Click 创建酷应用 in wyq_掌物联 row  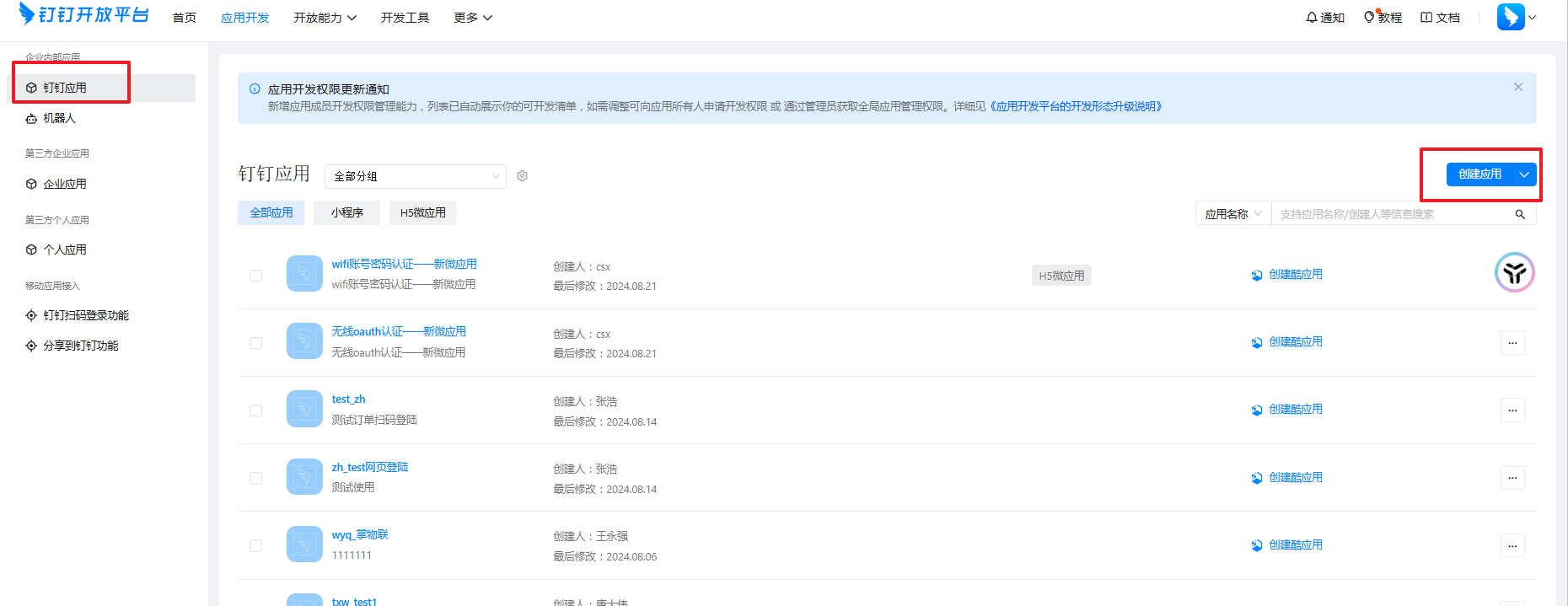1287,545
